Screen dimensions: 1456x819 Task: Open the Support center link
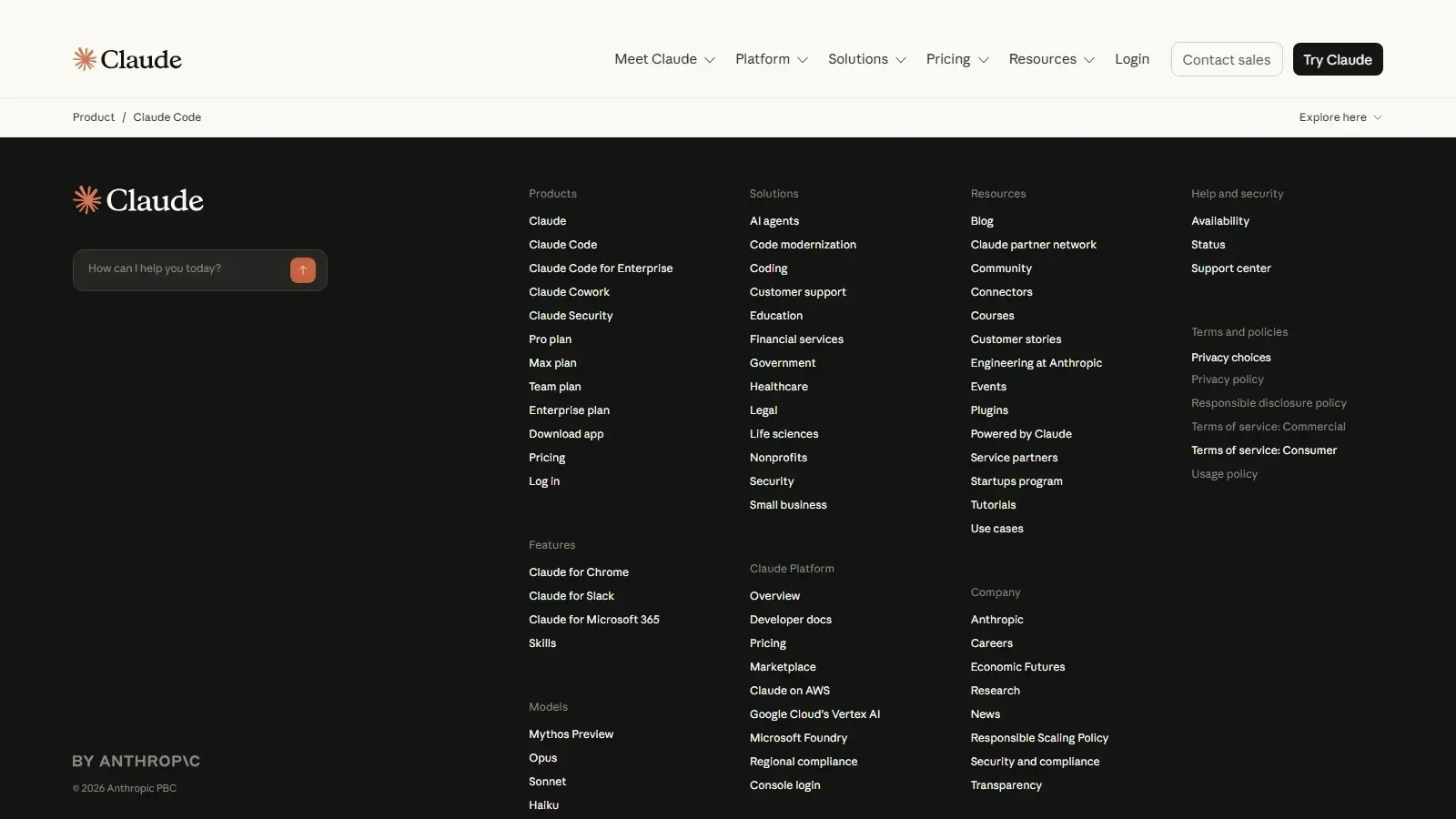point(1230,268)
